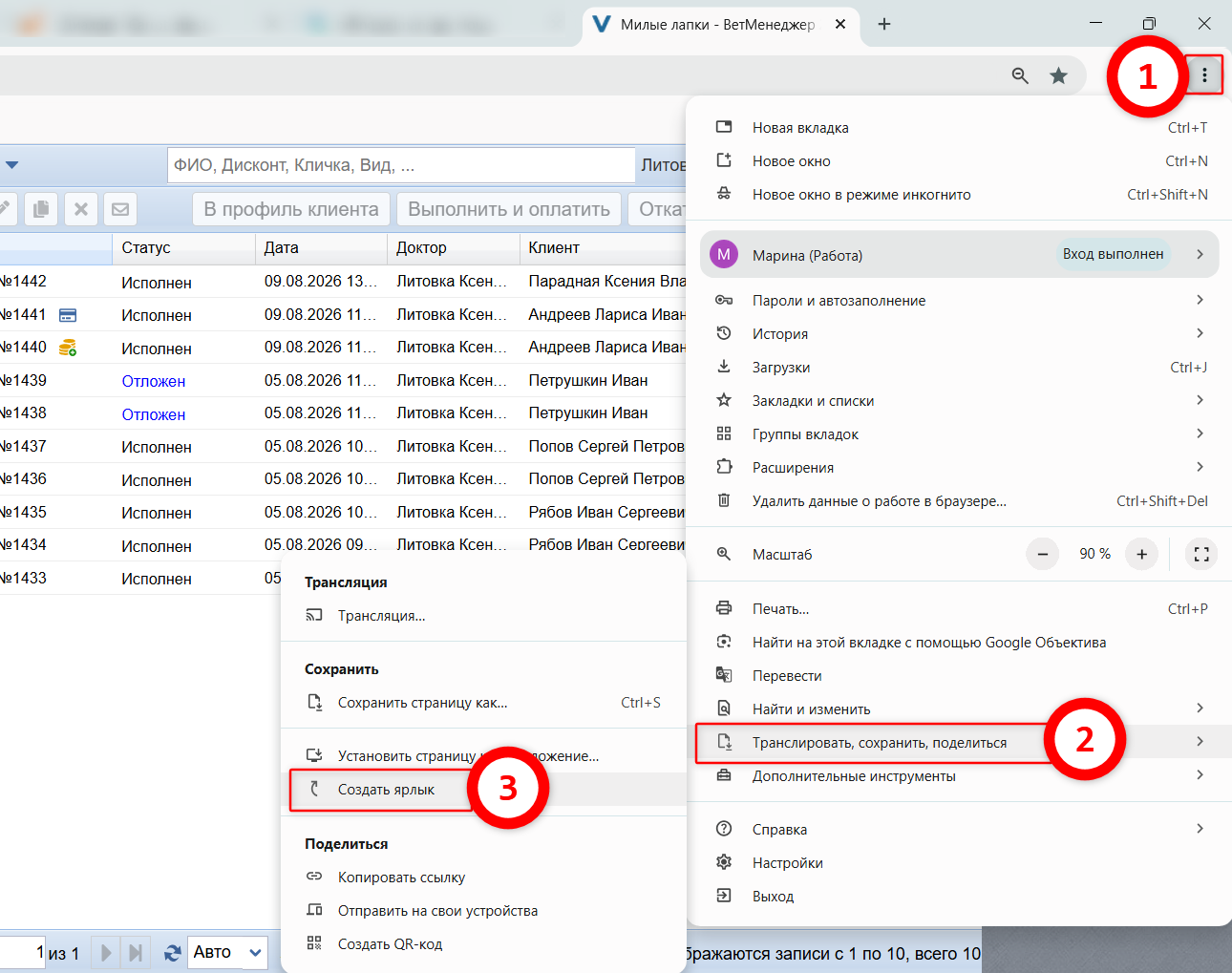Select client Попов Сергей in row №1437

tap(606, 447)
